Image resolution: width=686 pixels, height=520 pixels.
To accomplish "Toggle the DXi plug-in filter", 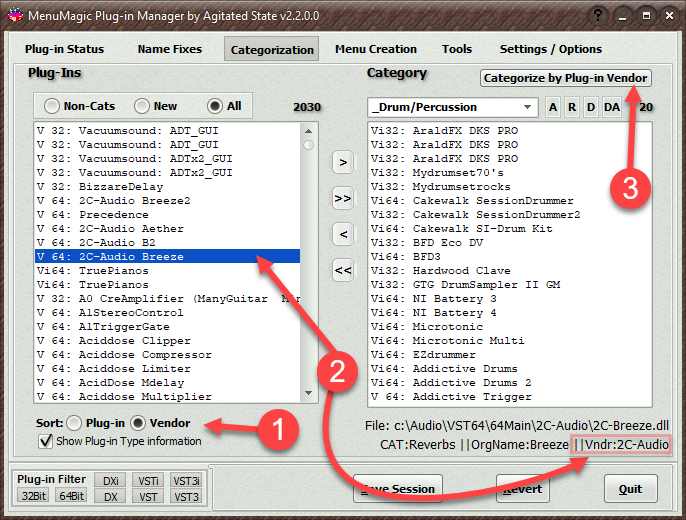I will [x=110, y=481].
